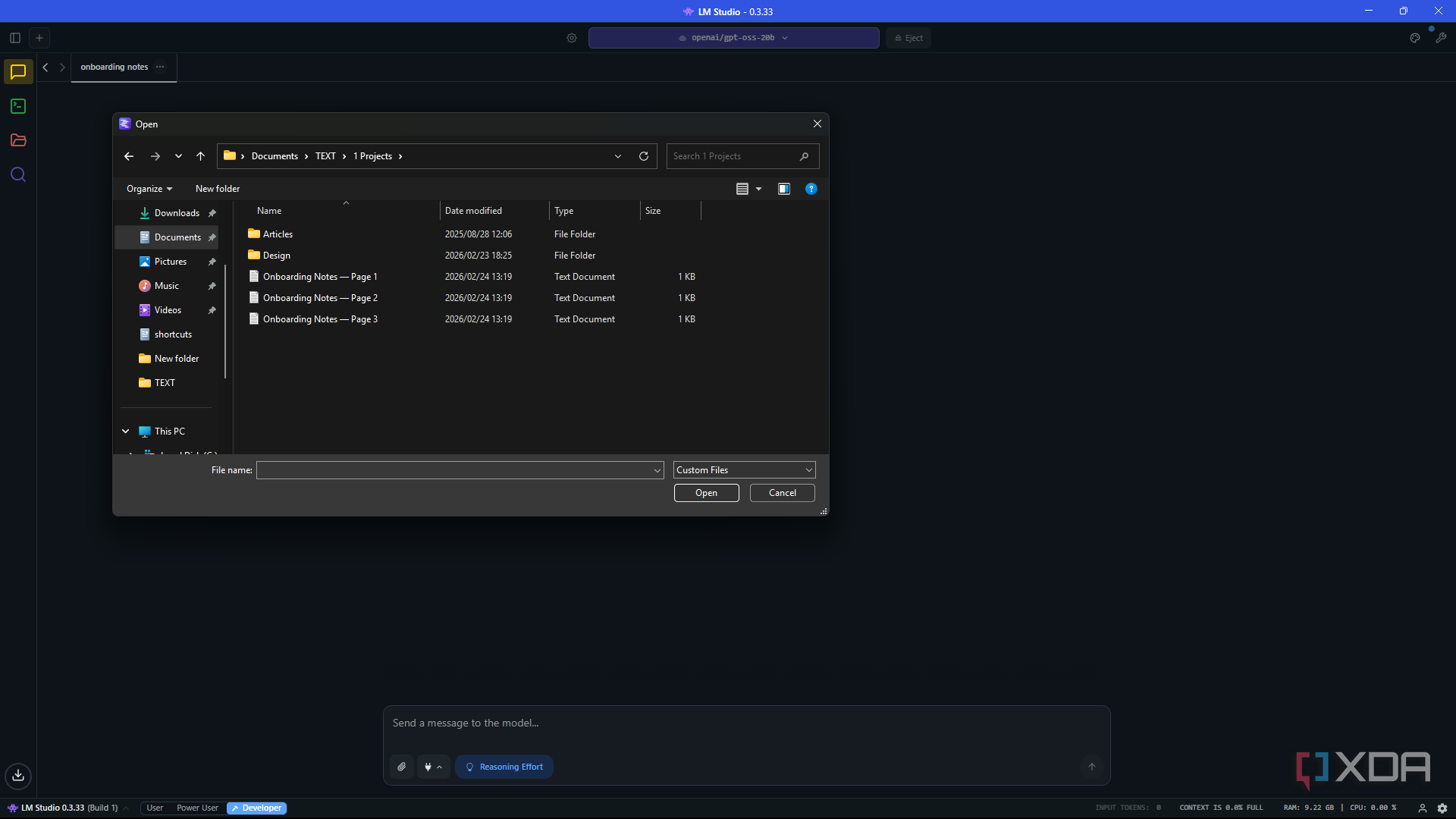Screen dimensions: 1456x819
Task: Select Onboarding Notes — Page 2 file
Action: (320, 298)
